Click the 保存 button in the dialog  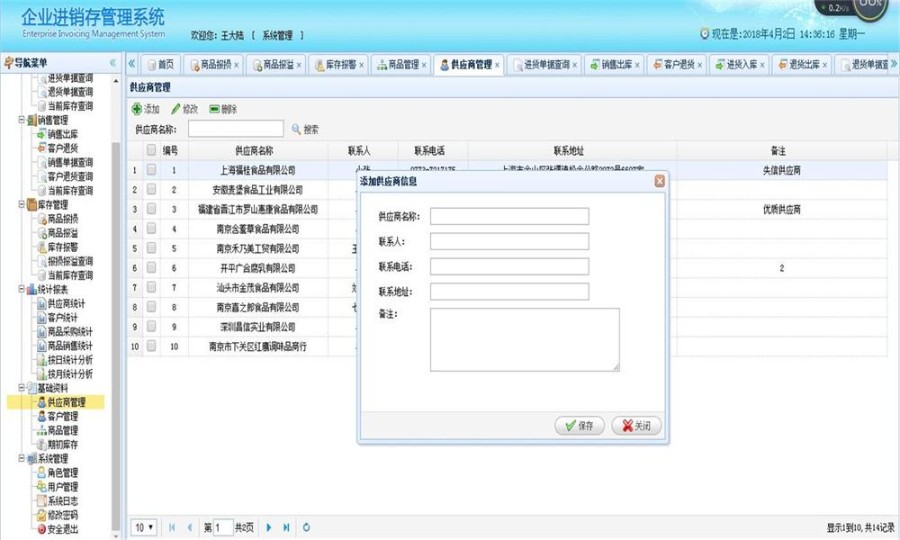[x=579, y=426]
